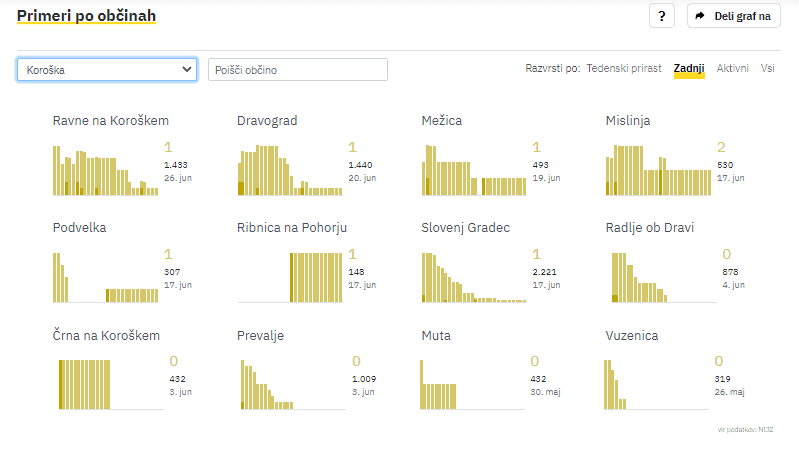799x453 pixels.
Task: Click the Radlje ob Dravi chart
Action: 659,276
